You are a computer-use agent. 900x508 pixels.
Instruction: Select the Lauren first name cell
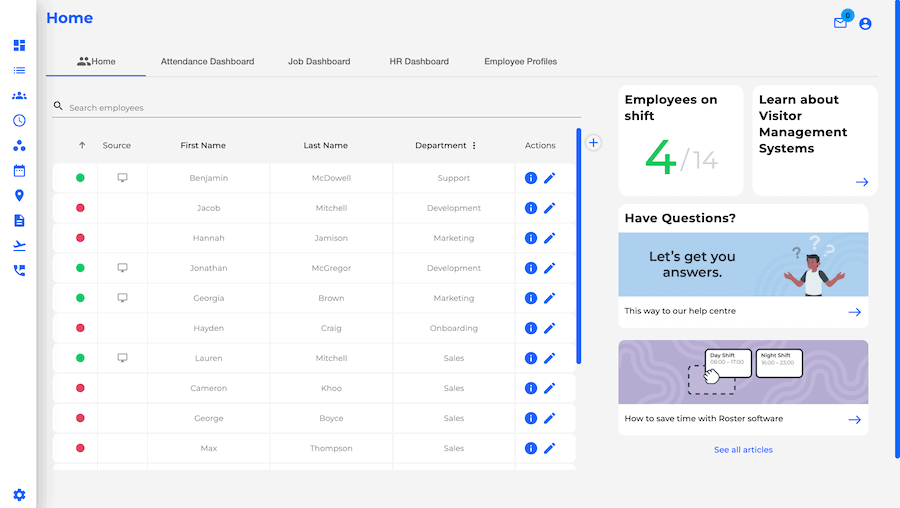(208, 358)
